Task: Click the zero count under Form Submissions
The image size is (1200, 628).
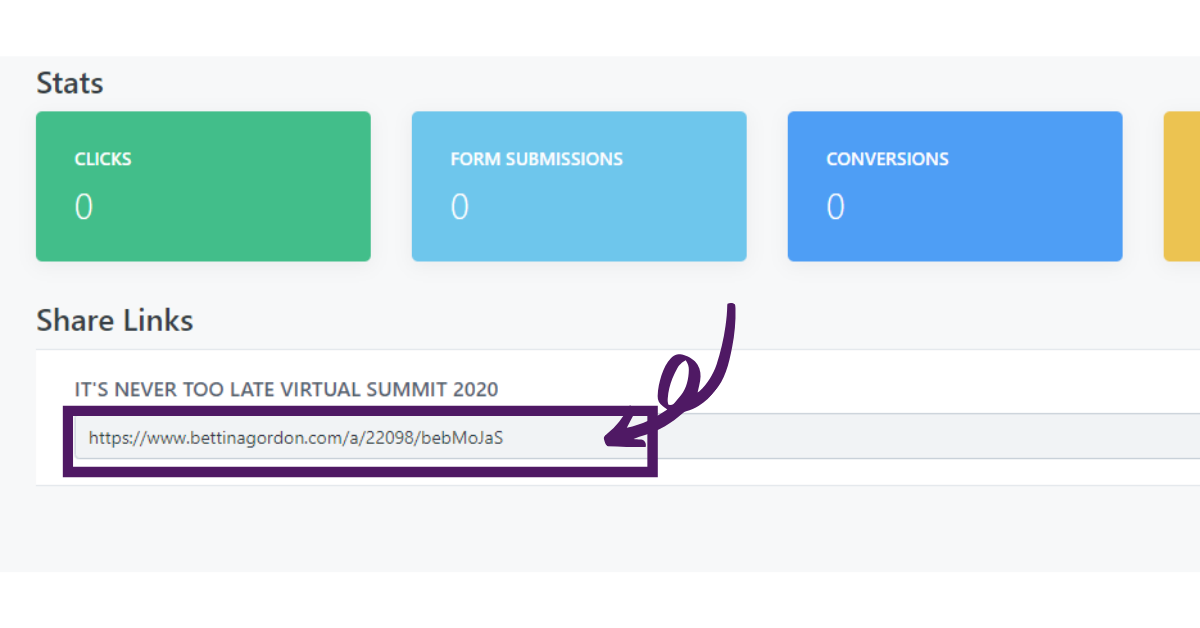Action: click(460, 207)
